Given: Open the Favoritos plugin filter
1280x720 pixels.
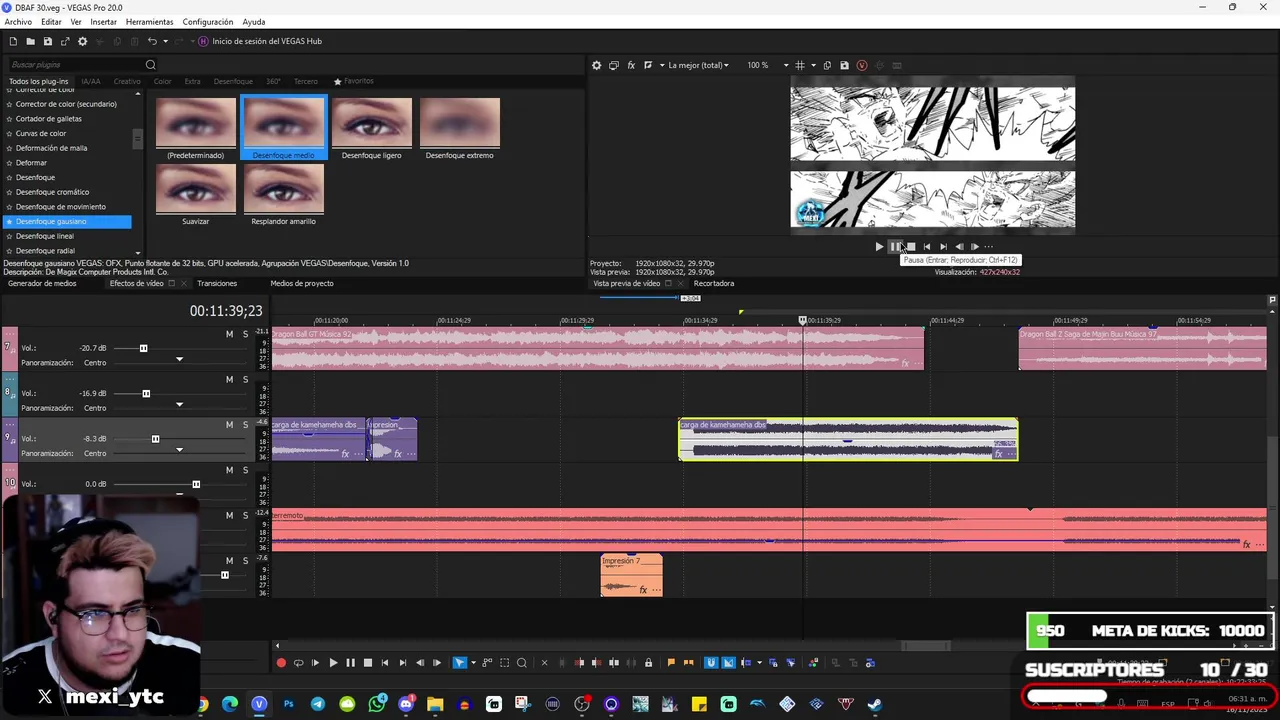Looking at the screenshot, I should [353, 81].
